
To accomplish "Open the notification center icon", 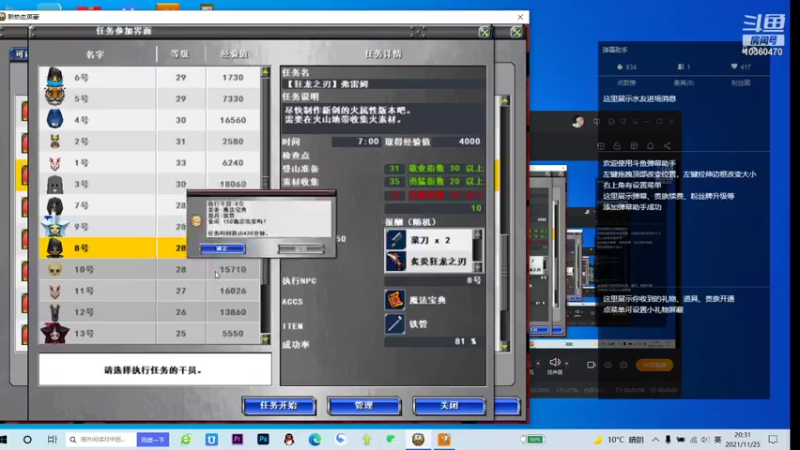I will tap(773, 439).
